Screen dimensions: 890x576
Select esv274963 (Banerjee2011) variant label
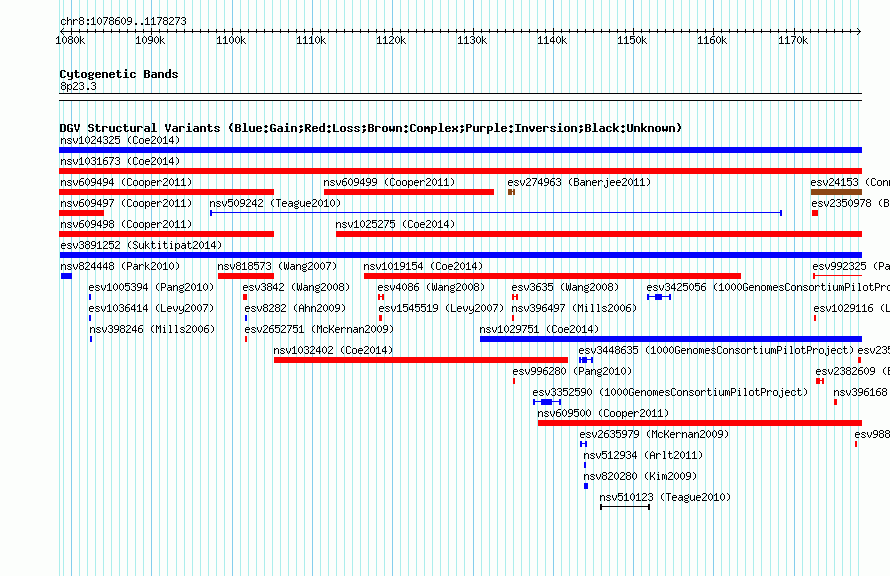(x=579, y=182)
